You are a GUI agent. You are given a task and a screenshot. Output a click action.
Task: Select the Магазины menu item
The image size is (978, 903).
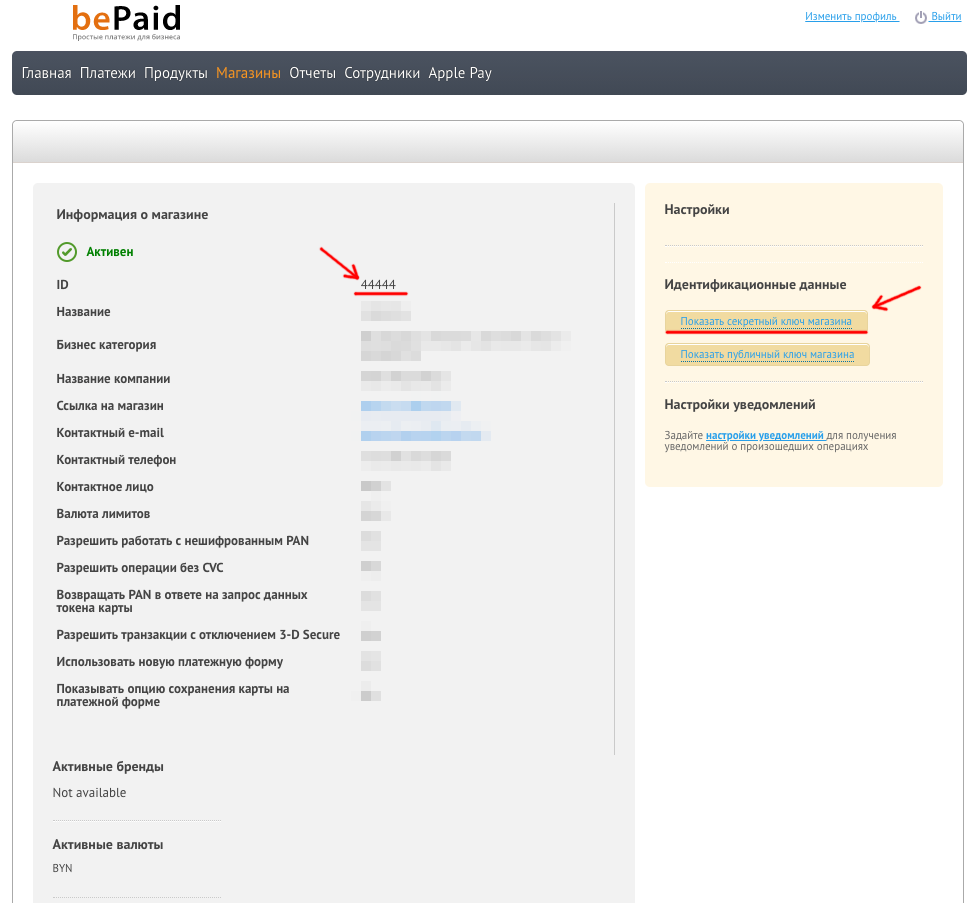[248, 73]
